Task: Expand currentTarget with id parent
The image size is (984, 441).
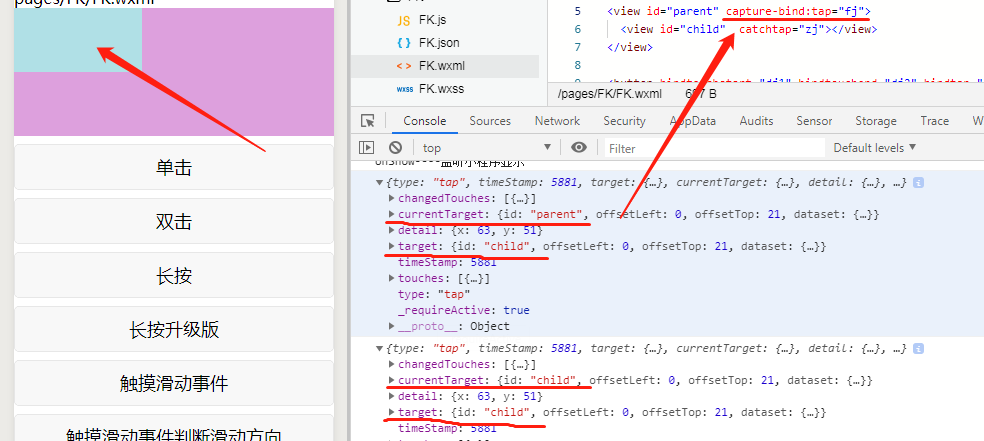Action: (392, 215)
